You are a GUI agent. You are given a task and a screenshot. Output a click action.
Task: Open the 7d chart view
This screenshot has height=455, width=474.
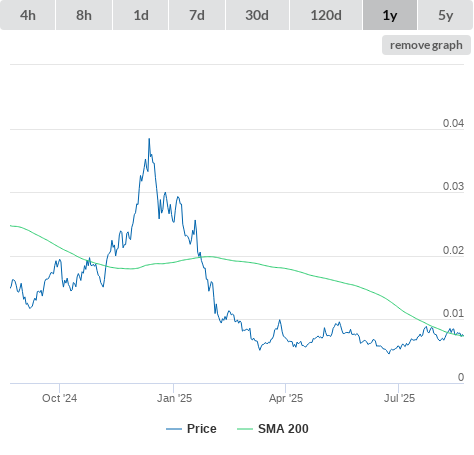(x=197, y=15)
